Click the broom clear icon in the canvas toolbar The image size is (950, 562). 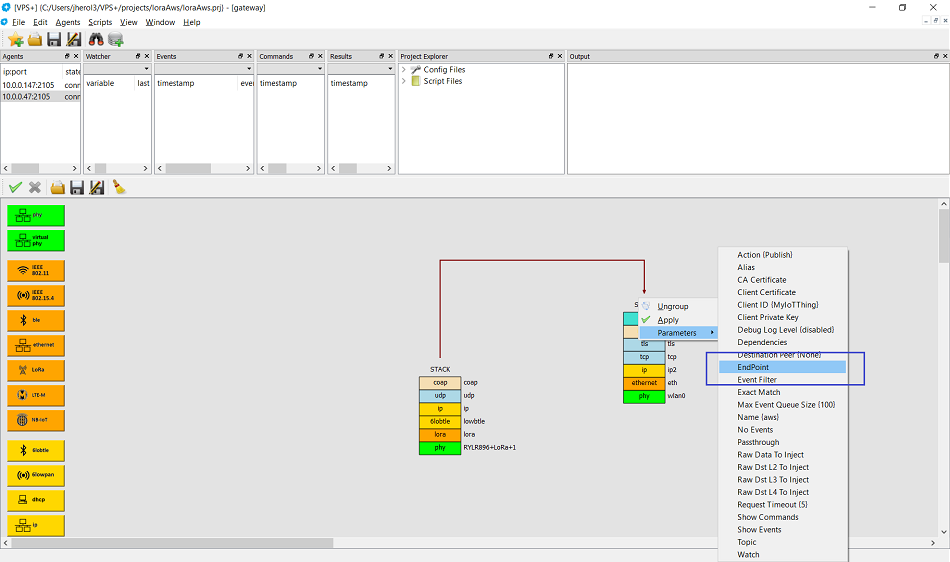click(118, 187)
